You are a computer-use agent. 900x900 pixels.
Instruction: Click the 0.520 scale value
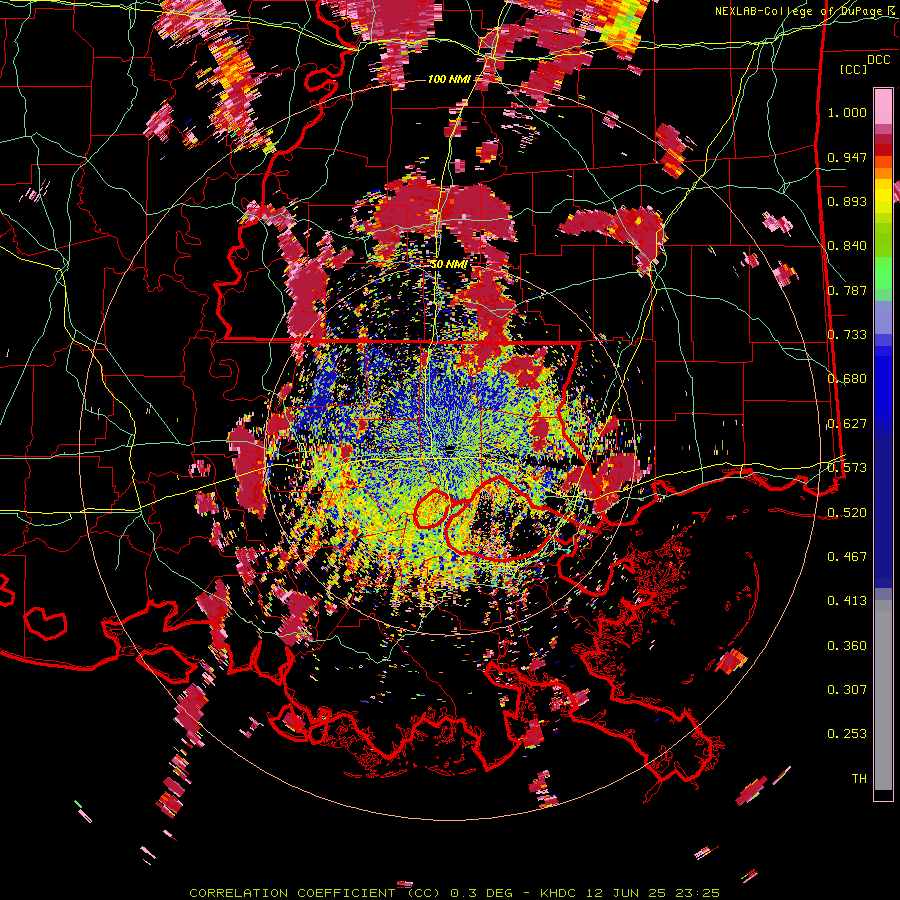coord(847,512)
